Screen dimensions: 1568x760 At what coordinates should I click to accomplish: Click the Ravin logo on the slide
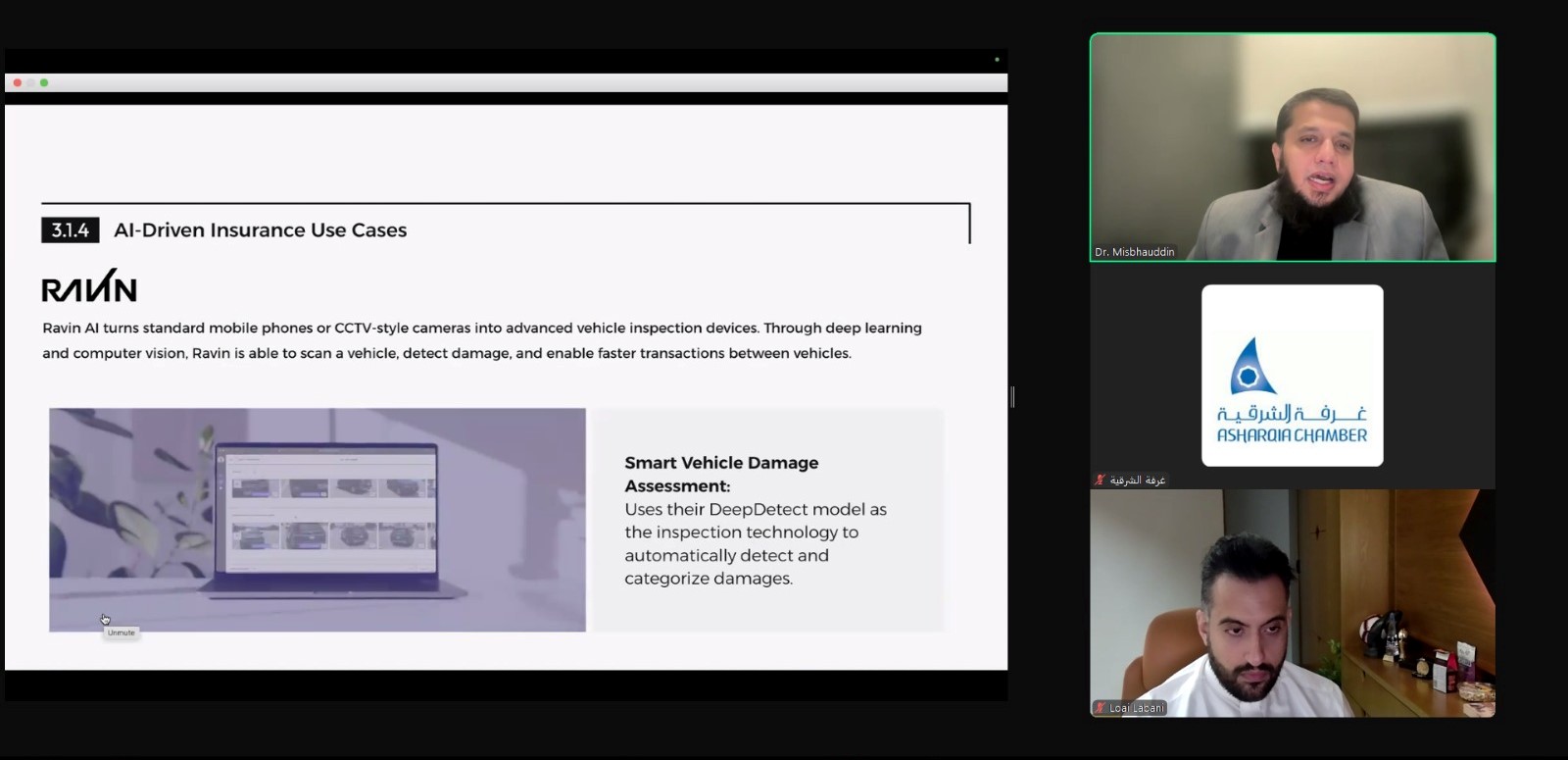[89, 285]
